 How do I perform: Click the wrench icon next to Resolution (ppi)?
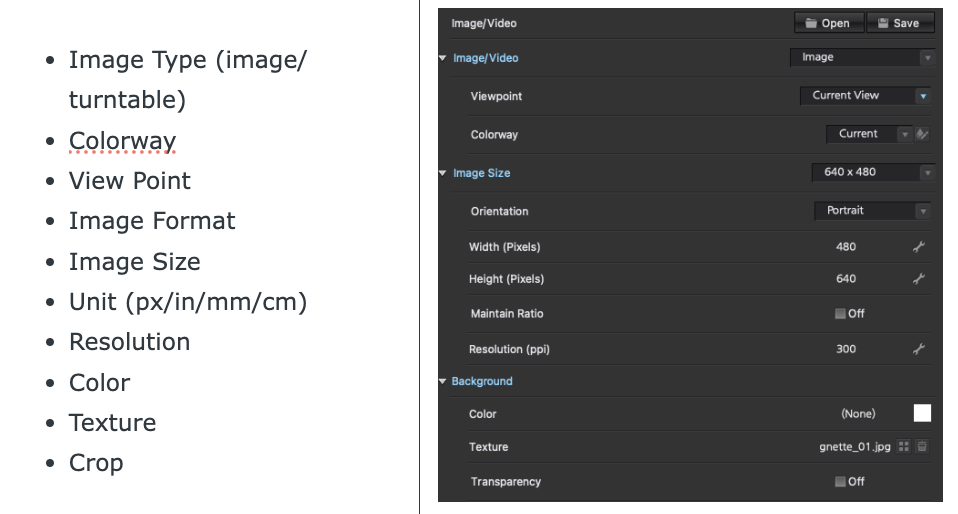pos(918,349)
